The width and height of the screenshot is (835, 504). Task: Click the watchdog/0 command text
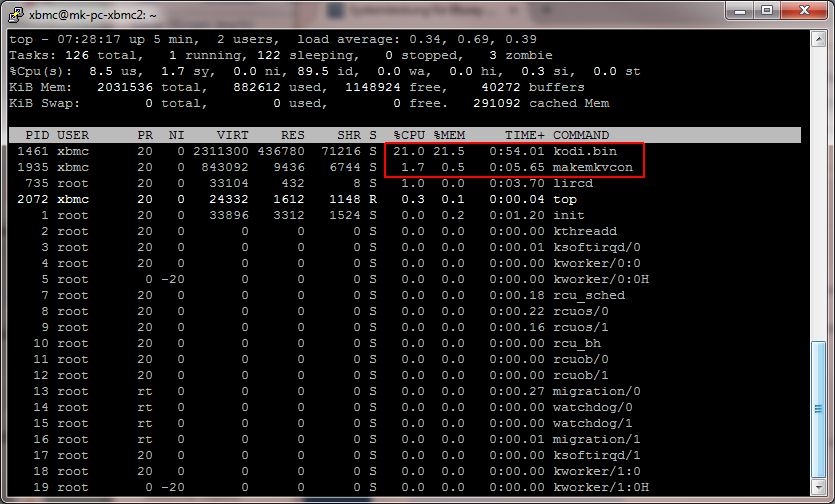tap(593, 408)
